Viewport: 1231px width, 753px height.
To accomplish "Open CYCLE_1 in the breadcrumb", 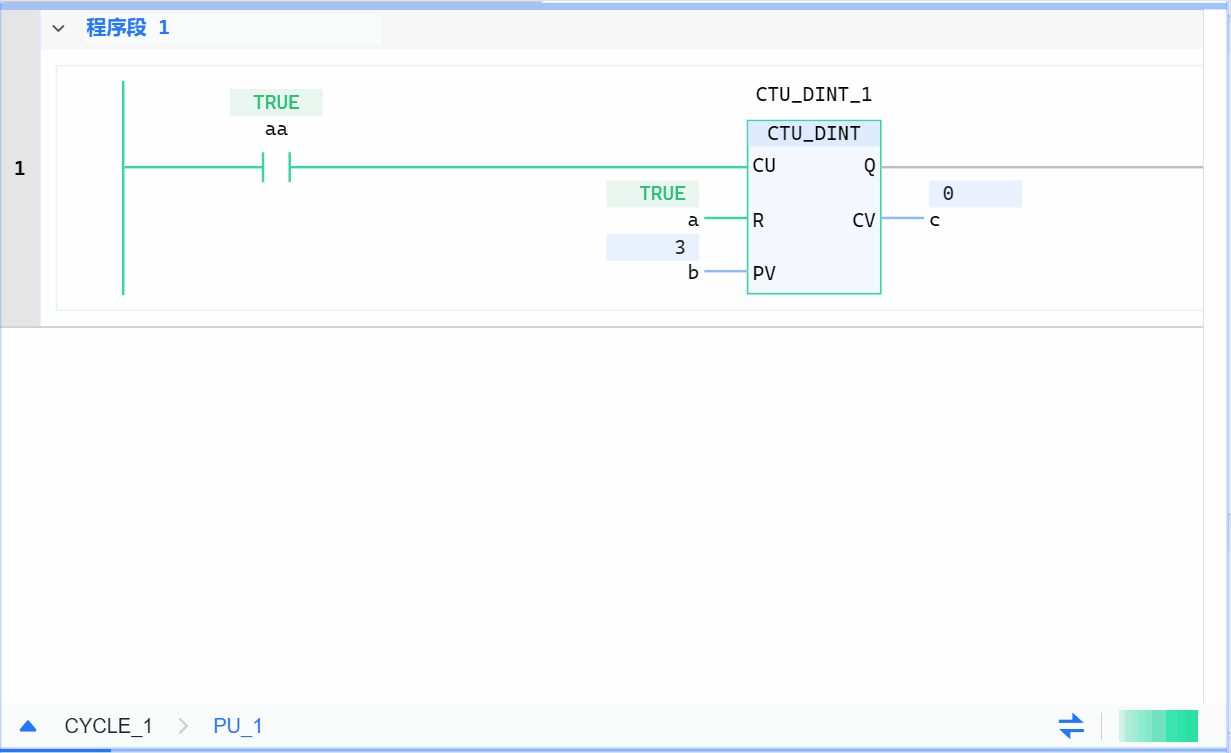I will [x=108, y=726].
